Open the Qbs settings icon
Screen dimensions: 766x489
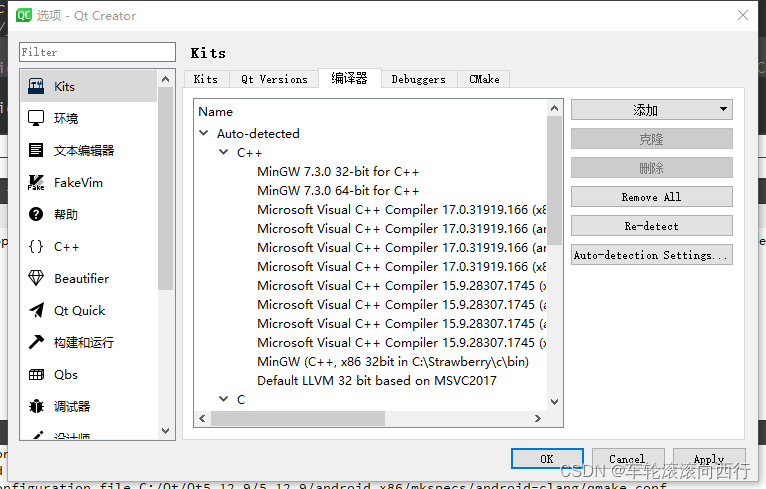pyautogui.click(x=36, y=374)
